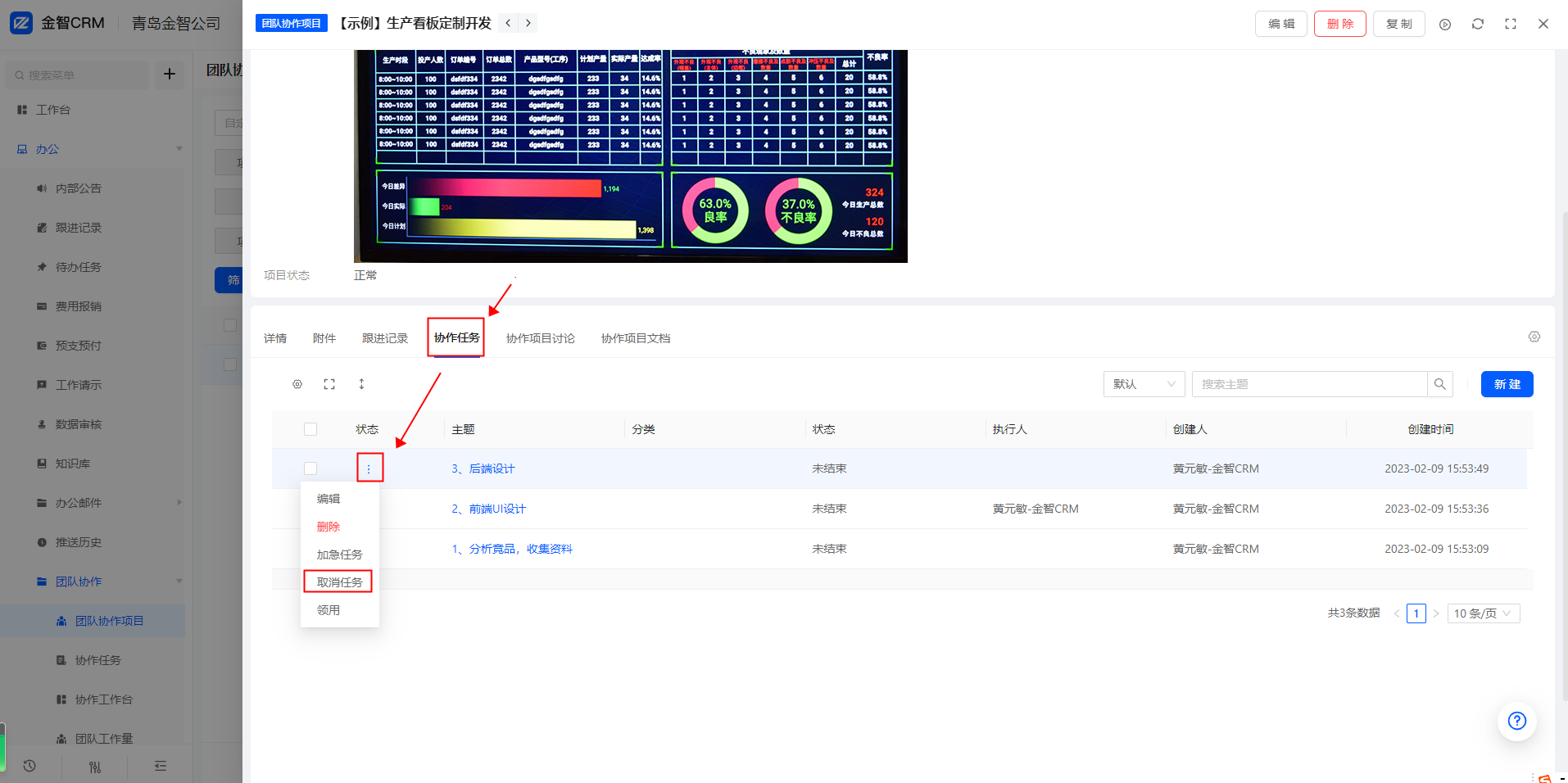Open the three-dot menu for 3、后端设计
Screen dimensions: 1568x783
pyautogui.click(x=369, y=468)
